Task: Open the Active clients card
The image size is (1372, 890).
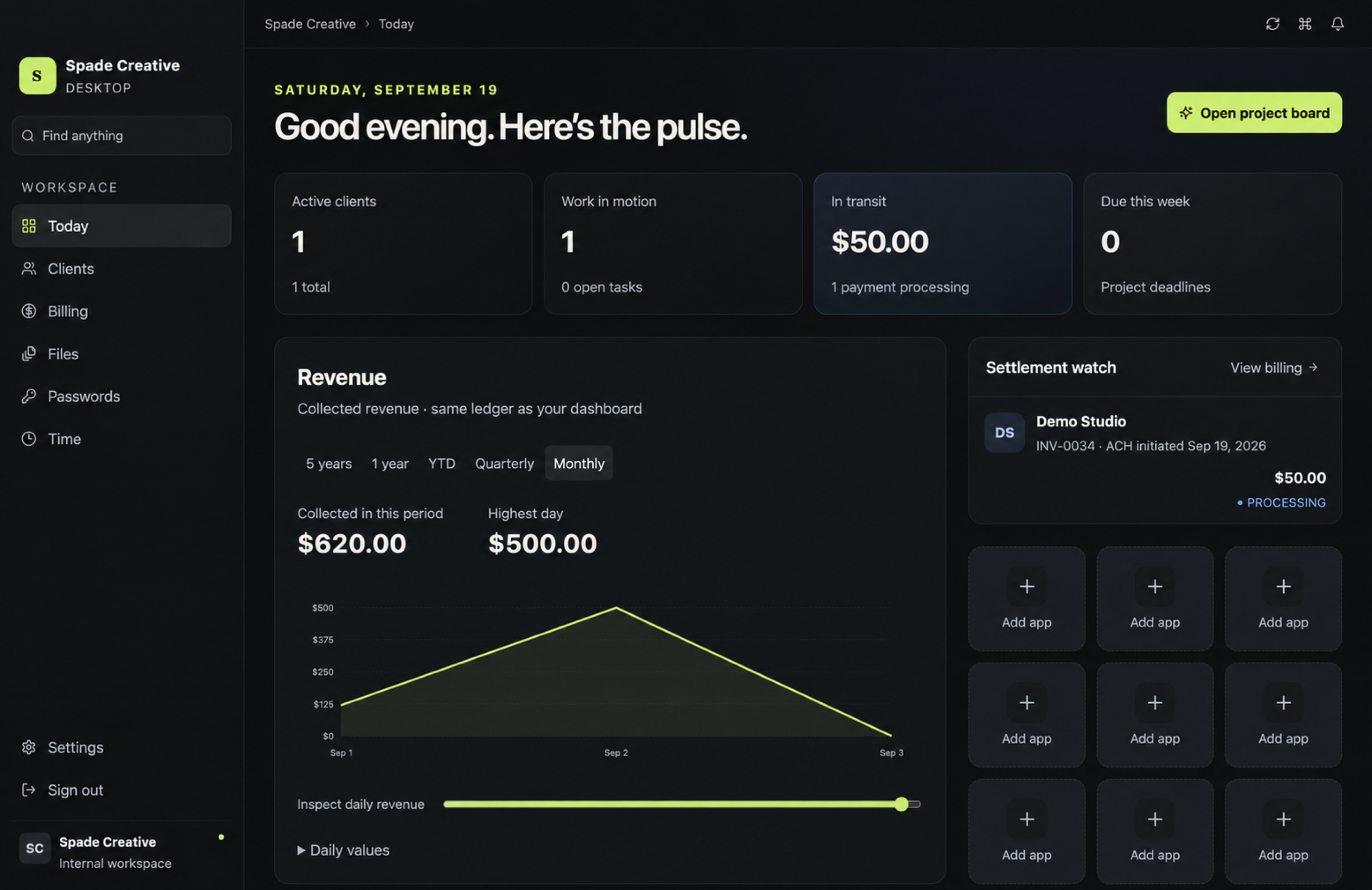Action: [403, 243]
